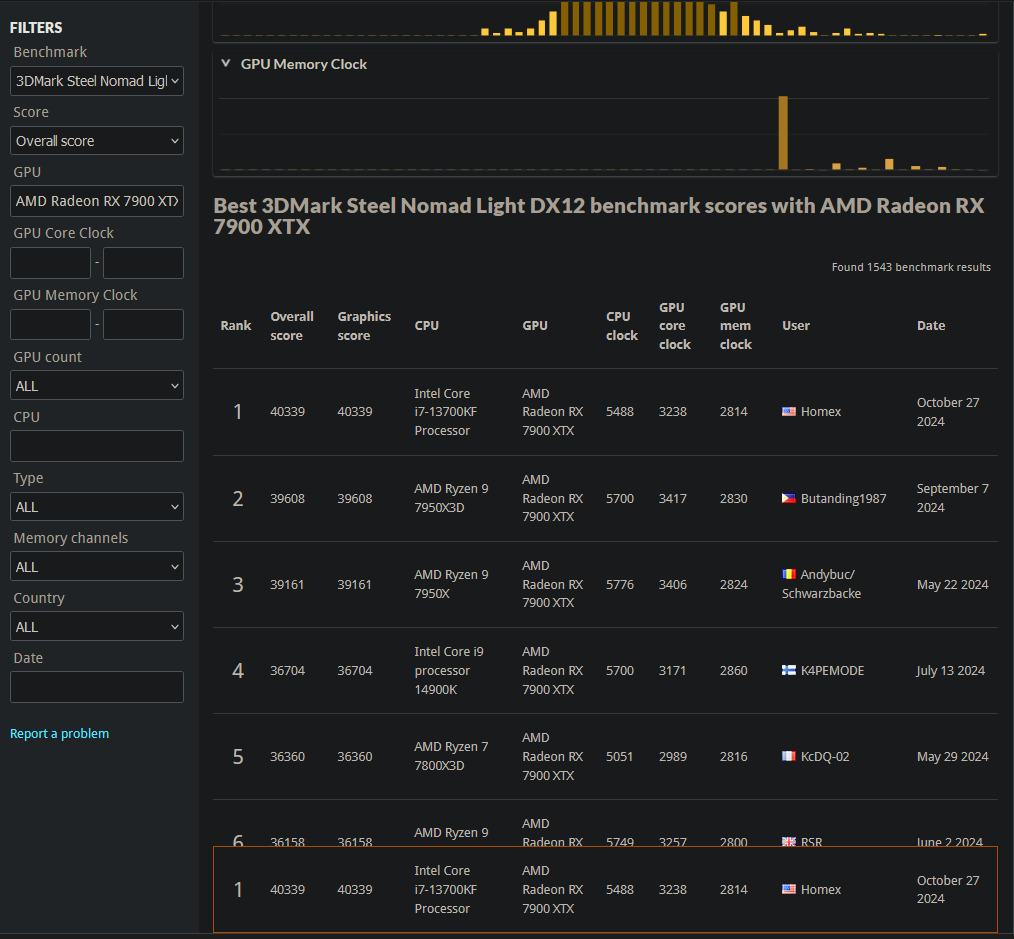Click the GPU Memory Clock maximum field

tap(143, 325)
